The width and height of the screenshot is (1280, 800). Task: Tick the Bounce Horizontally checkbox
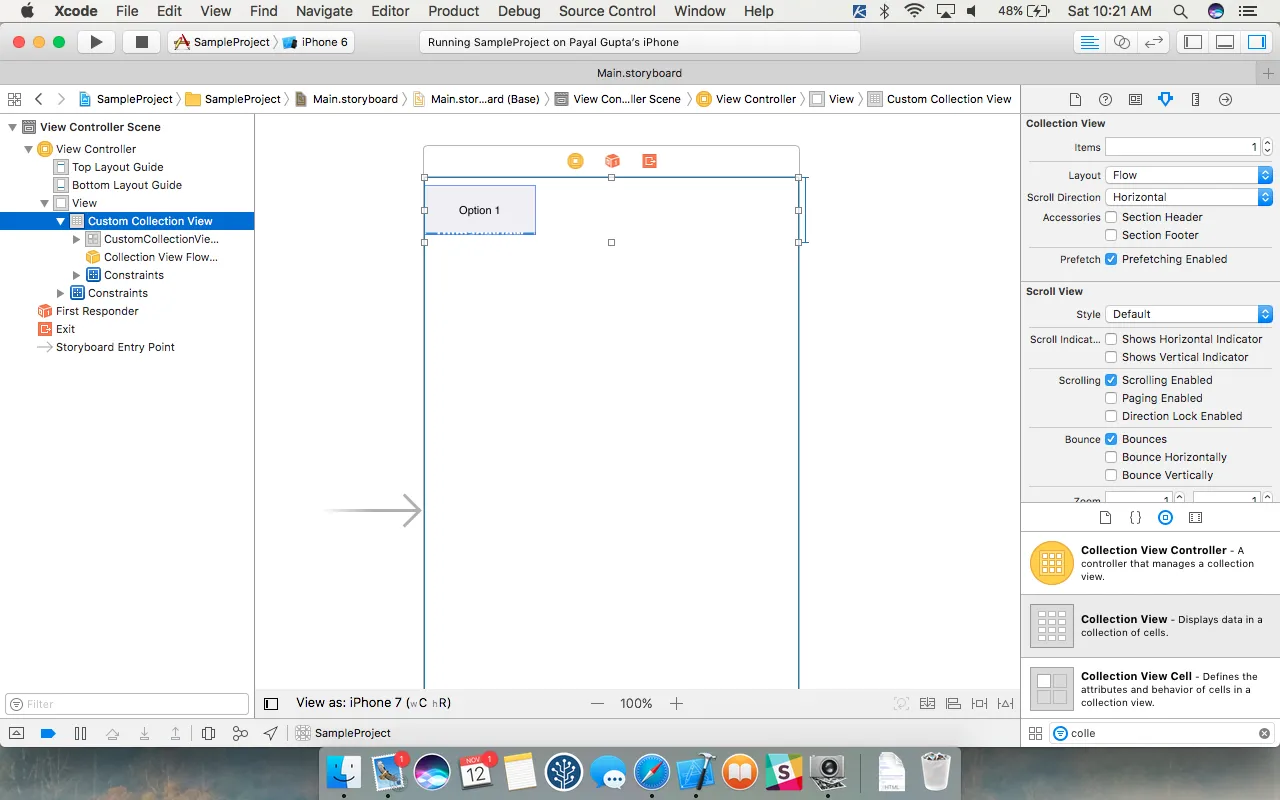pyautogui.click(x=1111, y=457)
